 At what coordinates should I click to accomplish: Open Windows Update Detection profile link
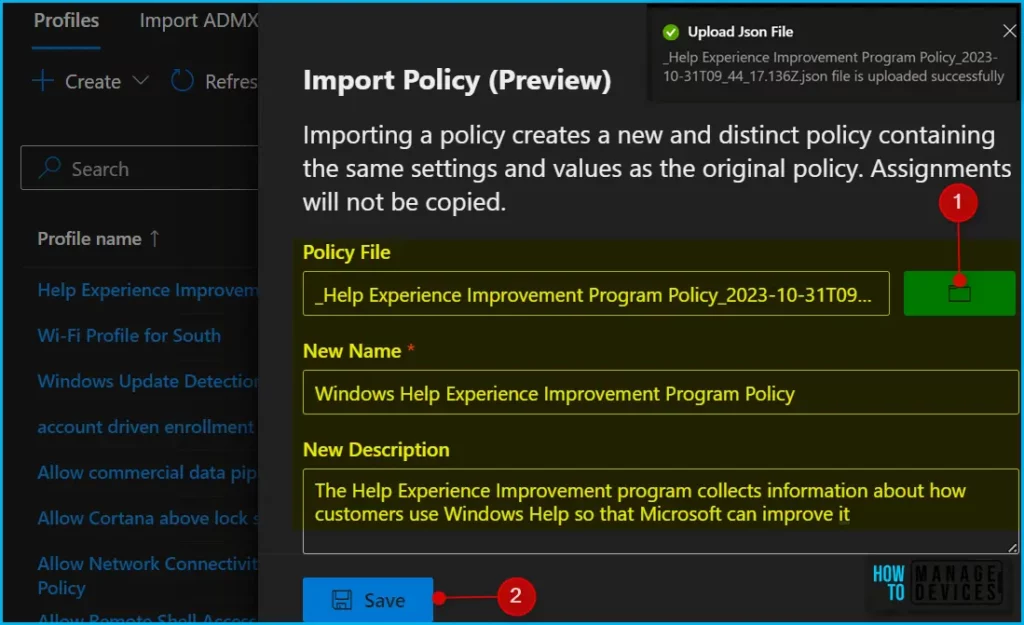pyautogui.click(x=148, y=381)
